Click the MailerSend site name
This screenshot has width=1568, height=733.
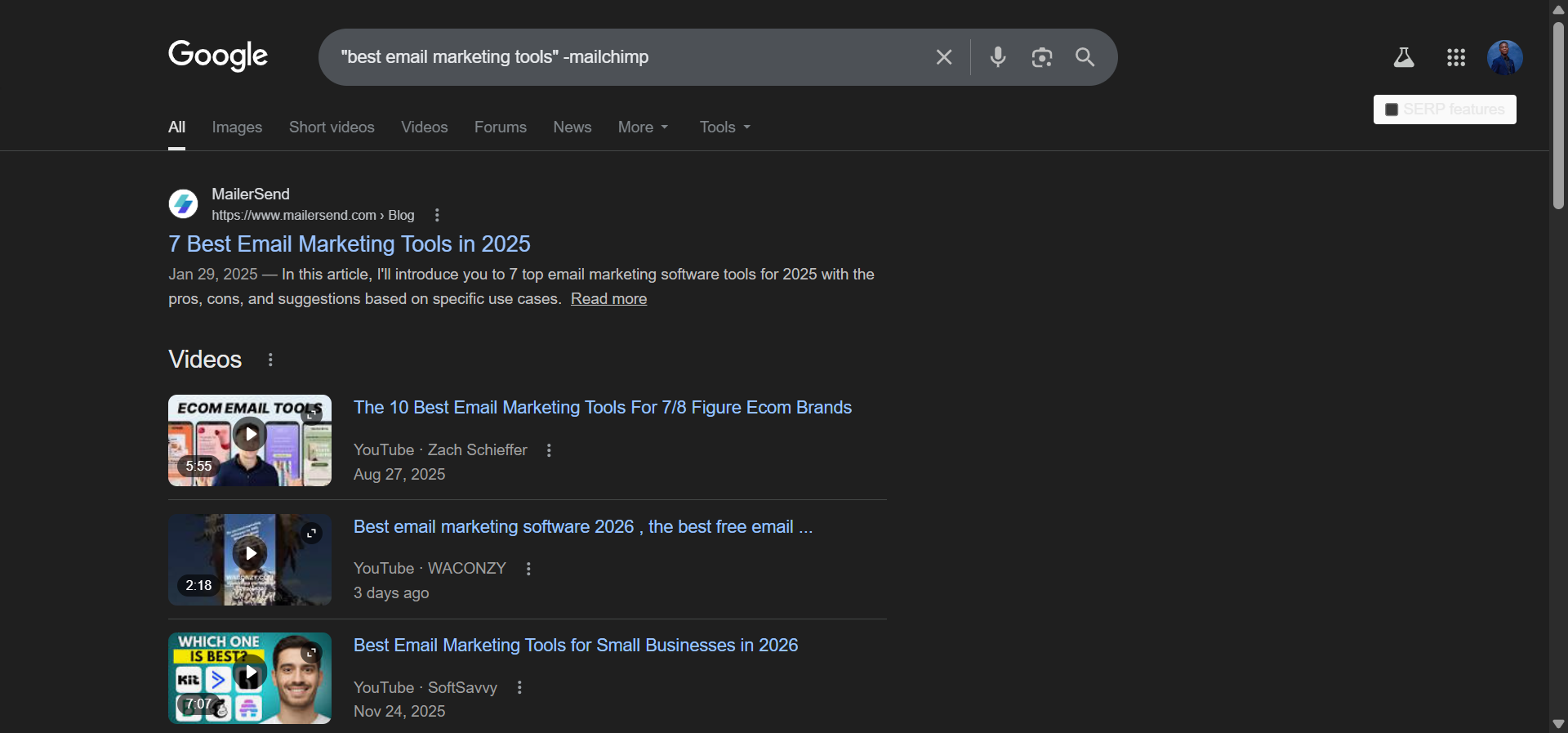(x=251, y=194)
